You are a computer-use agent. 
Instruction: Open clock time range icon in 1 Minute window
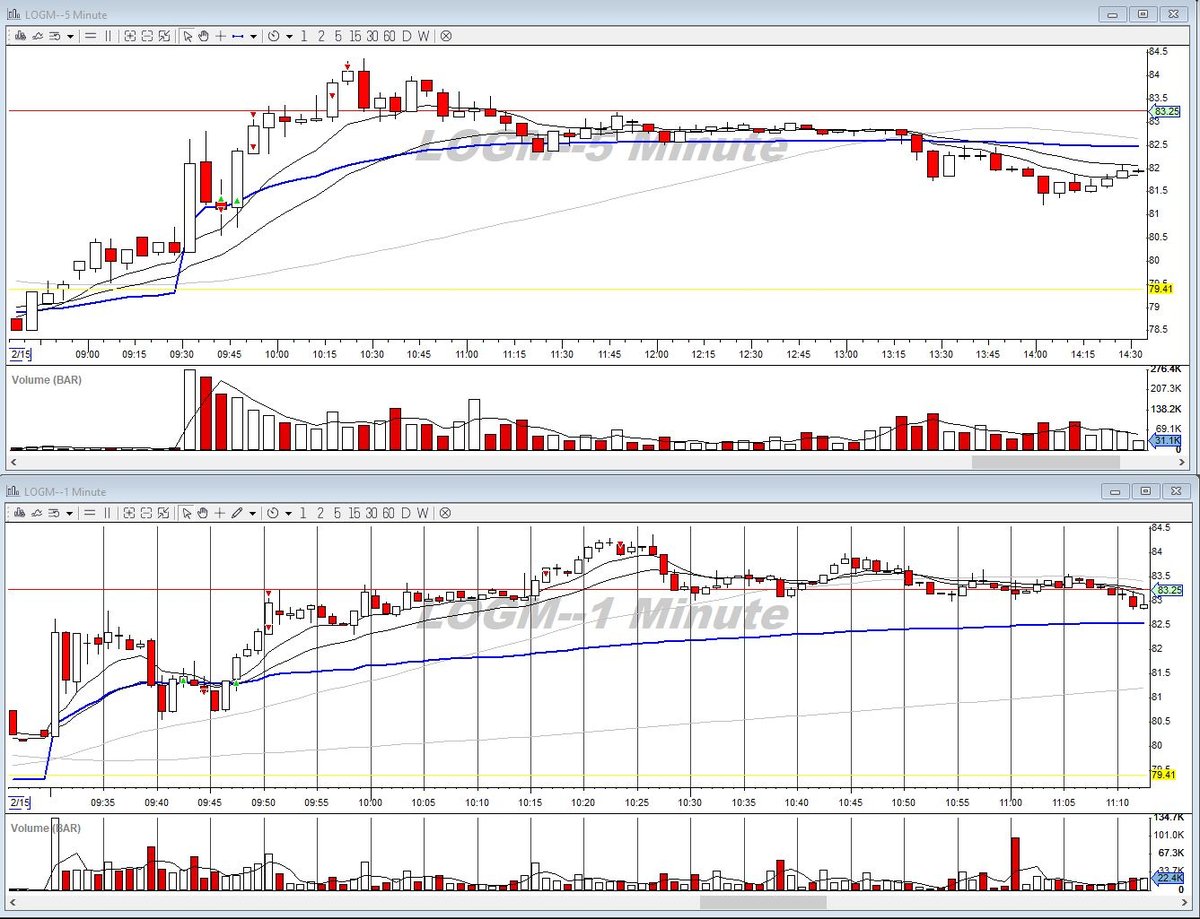(273, 512)
